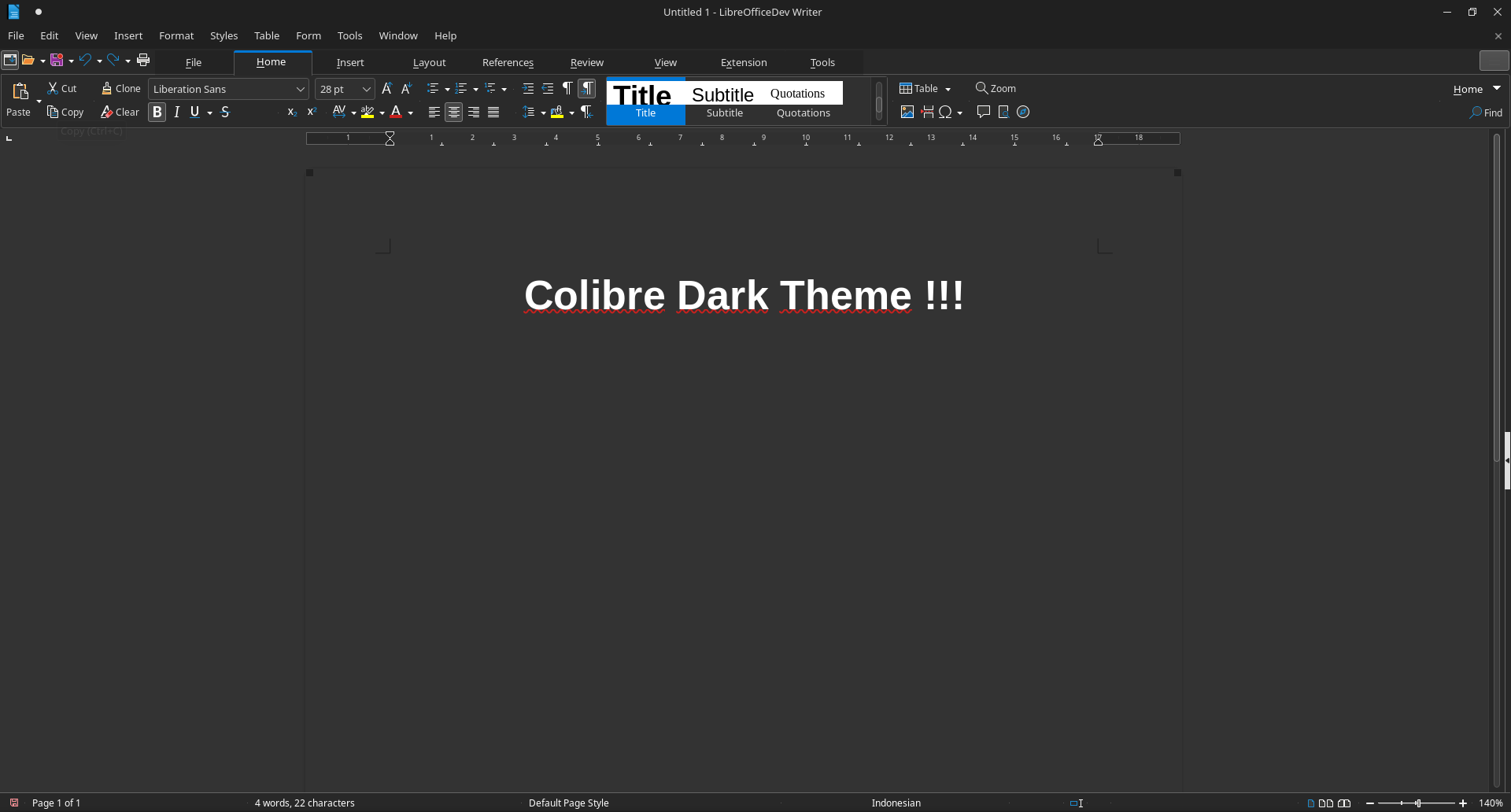Increase font size
The width and height of the screenshot is (1511, 812).
click(386, 89)
